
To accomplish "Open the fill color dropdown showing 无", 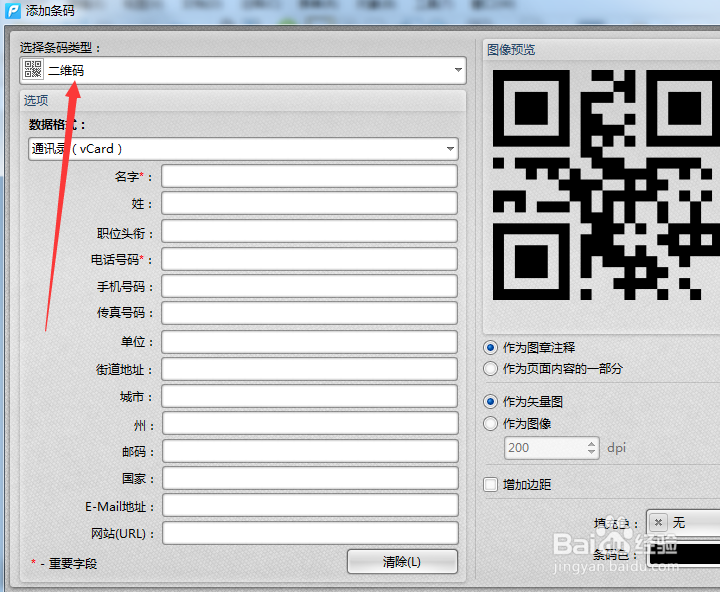I will (x=683, y=523).
